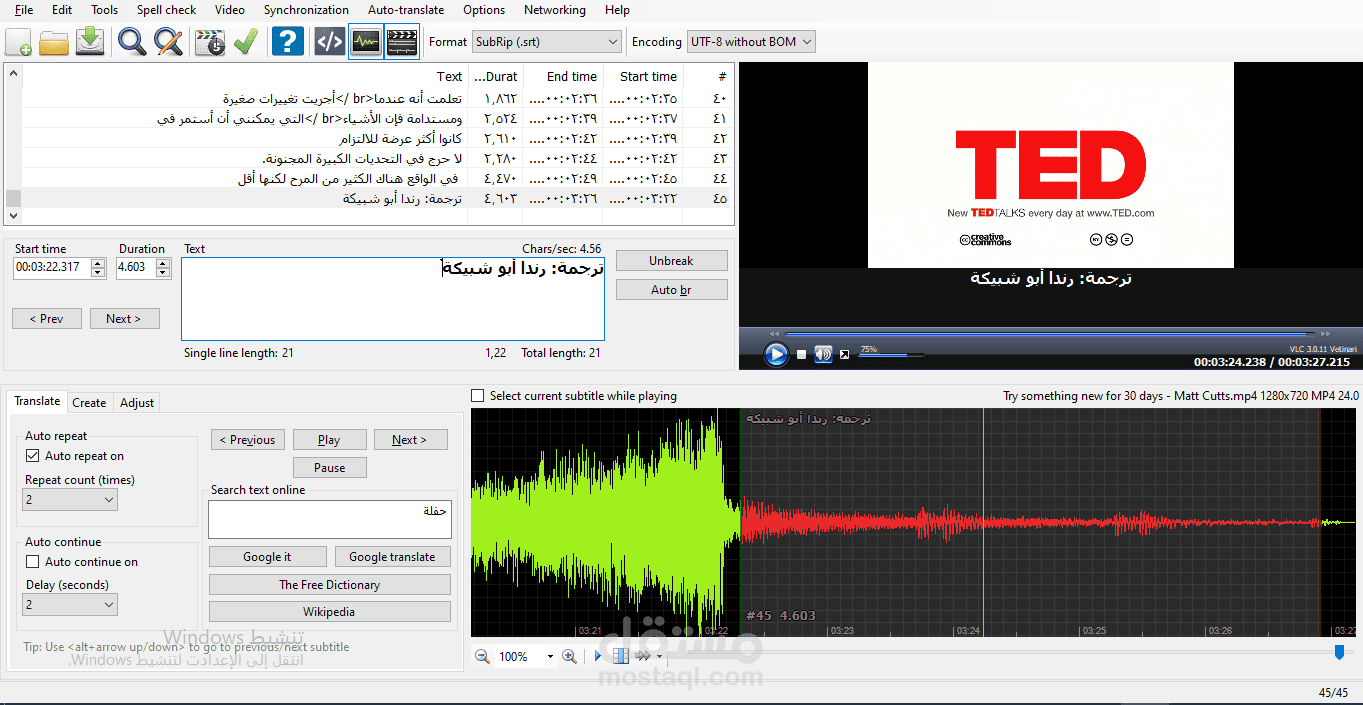Open the Tools menu
This screenshot has width=1363, height=705.
[x=104, y=10]
